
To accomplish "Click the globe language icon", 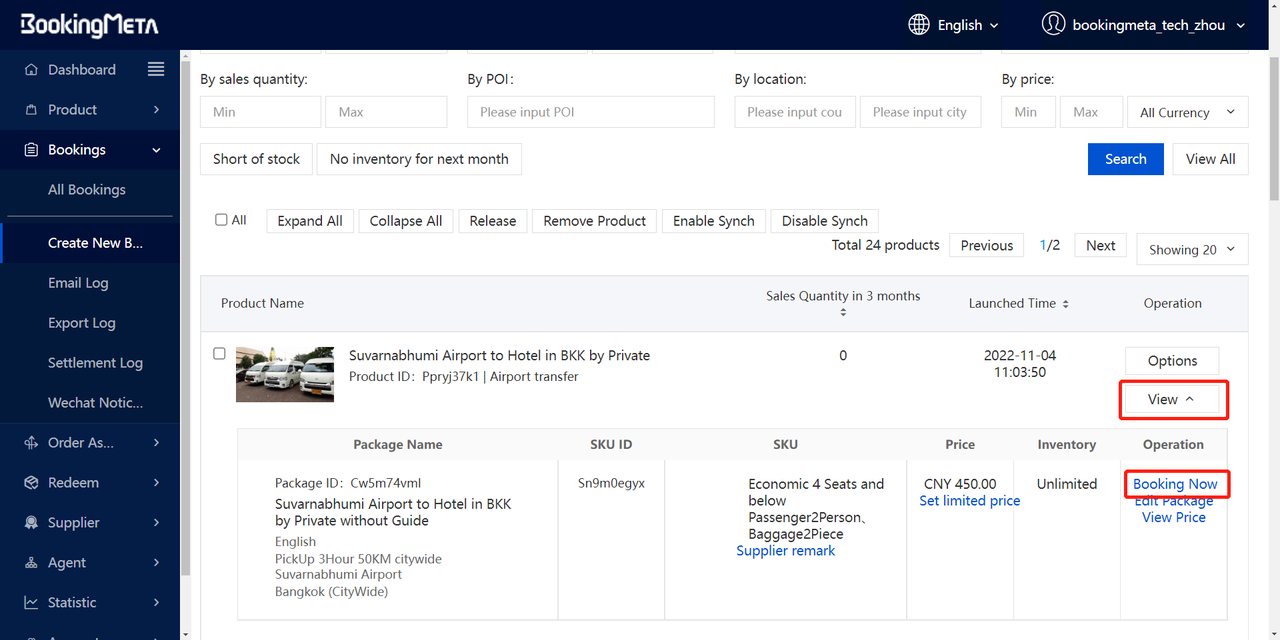I will click(x=919, y=25).
